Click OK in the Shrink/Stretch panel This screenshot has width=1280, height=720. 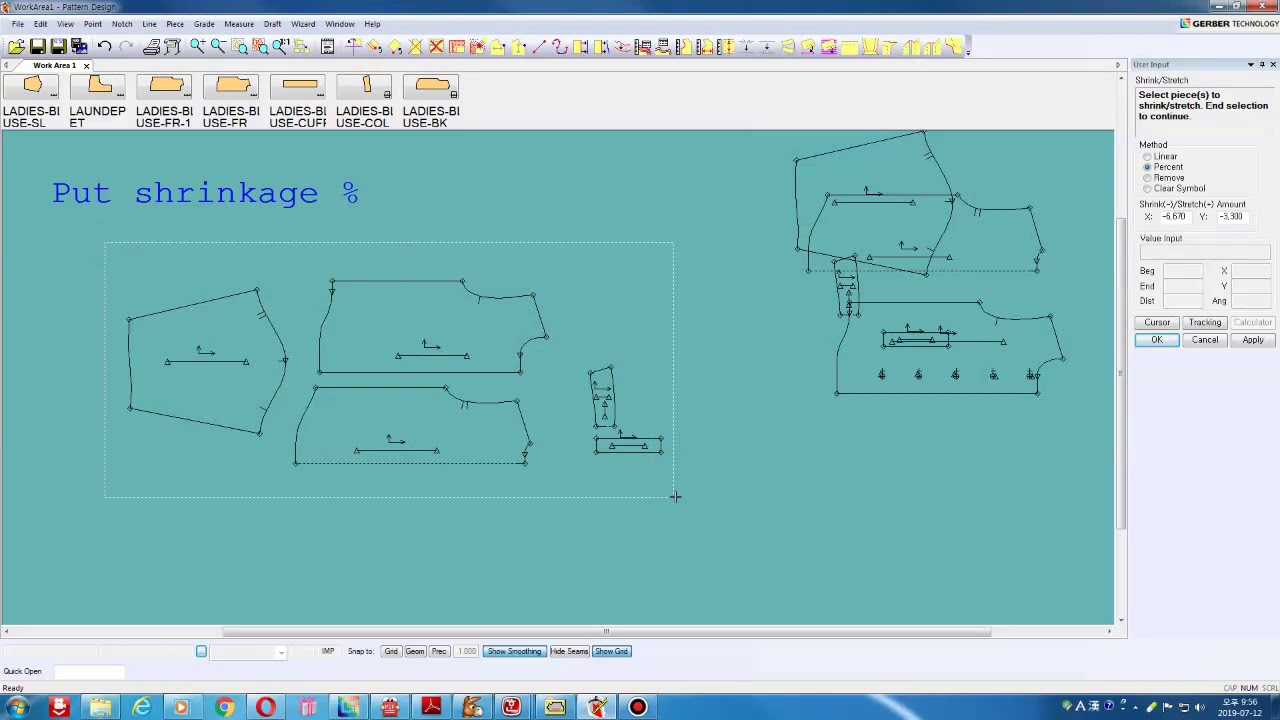pos(1157,340)
